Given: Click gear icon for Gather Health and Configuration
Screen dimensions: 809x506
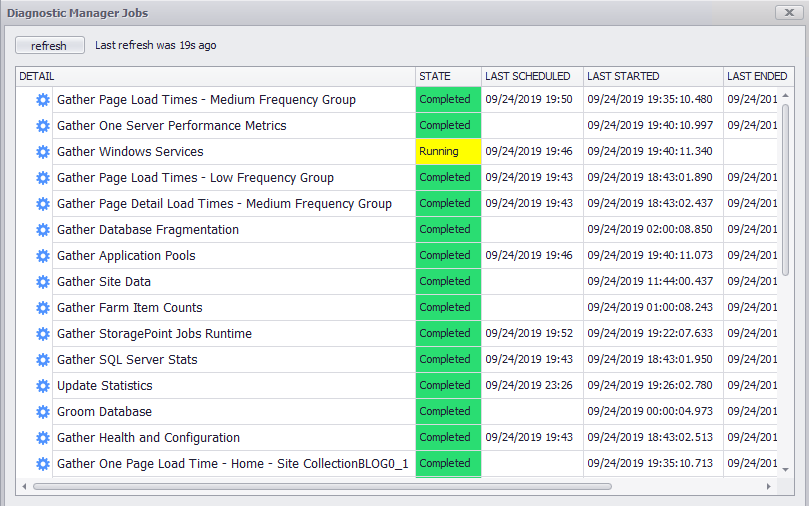Looking at the screenshot, I should coord(43,438).
